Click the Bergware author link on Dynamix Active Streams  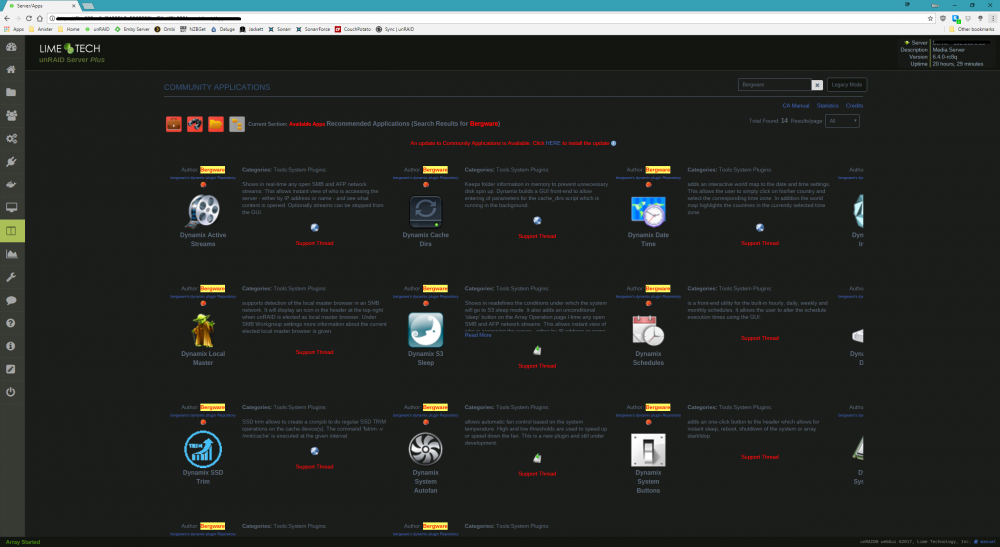(212, 170)
